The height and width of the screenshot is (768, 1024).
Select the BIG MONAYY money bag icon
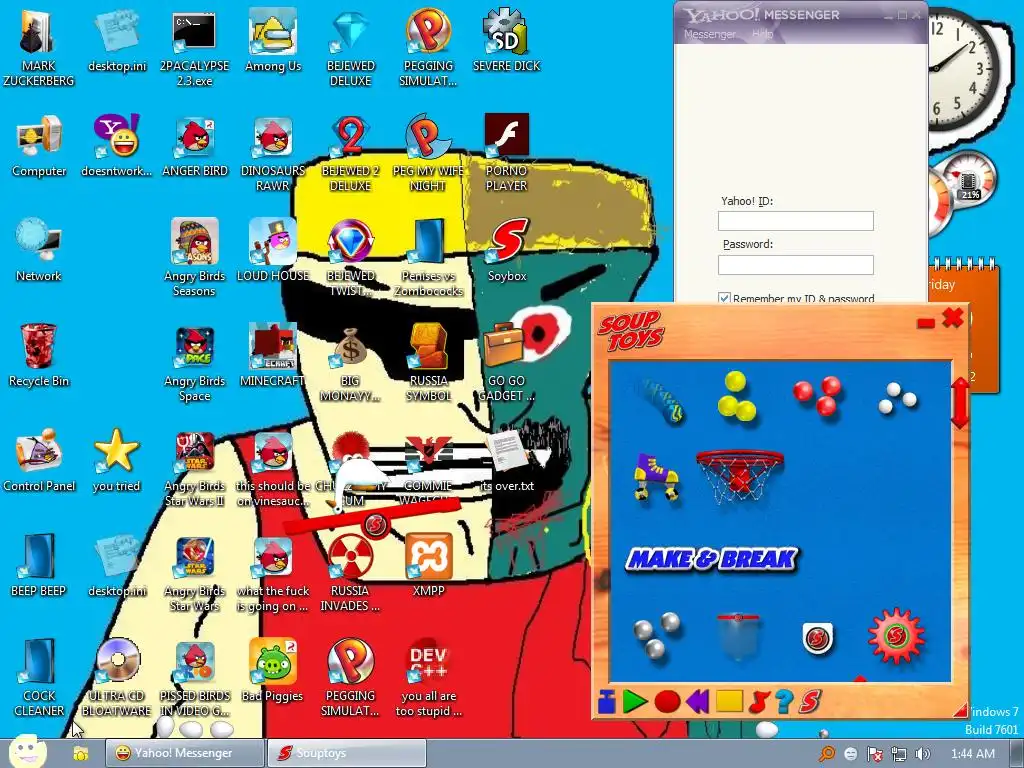[x=350, y=362]
